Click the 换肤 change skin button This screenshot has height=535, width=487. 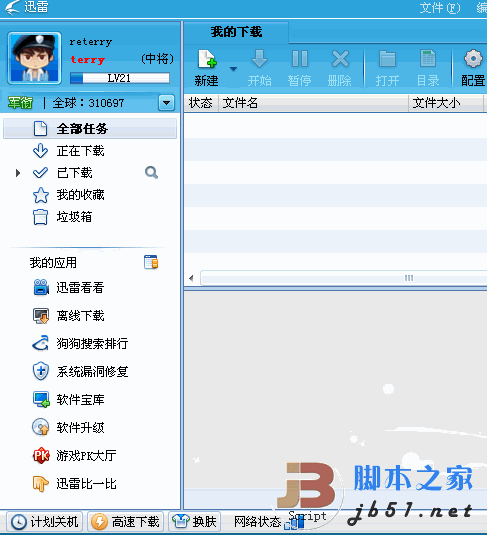[195, 522]
